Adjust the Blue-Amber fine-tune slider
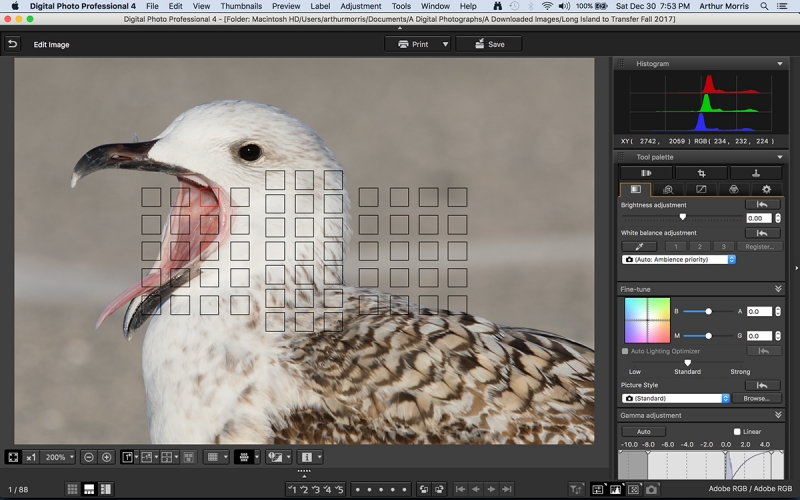The image size is (800, 500). tap(708, 311)
